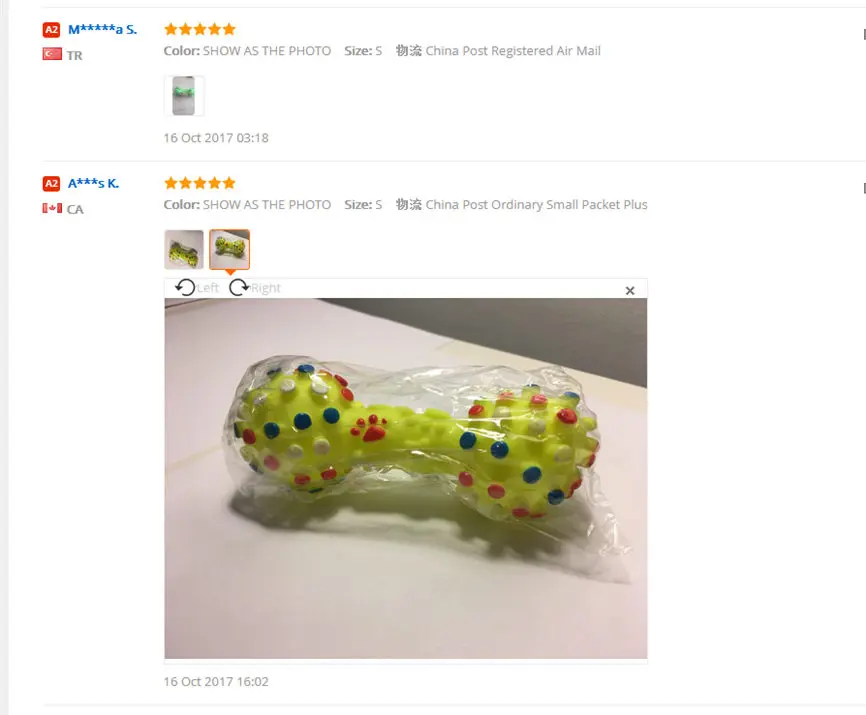Click 'China Post Registered Air Mail' text
Screen dimensions: 866x715
[x=513, y=51]
